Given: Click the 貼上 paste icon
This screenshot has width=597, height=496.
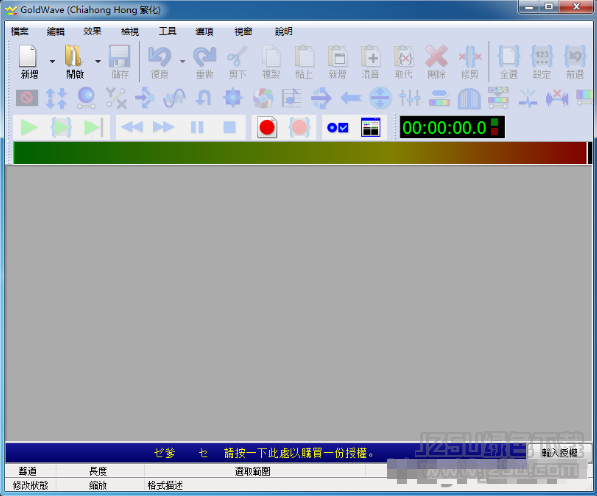Looking at the screenshot, I should [304, 56].
